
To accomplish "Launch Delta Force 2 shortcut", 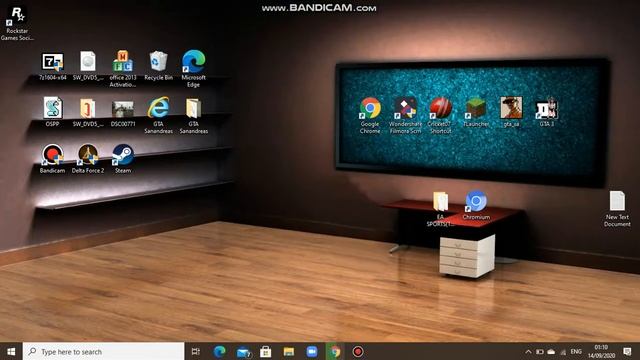I will (88, 159).
